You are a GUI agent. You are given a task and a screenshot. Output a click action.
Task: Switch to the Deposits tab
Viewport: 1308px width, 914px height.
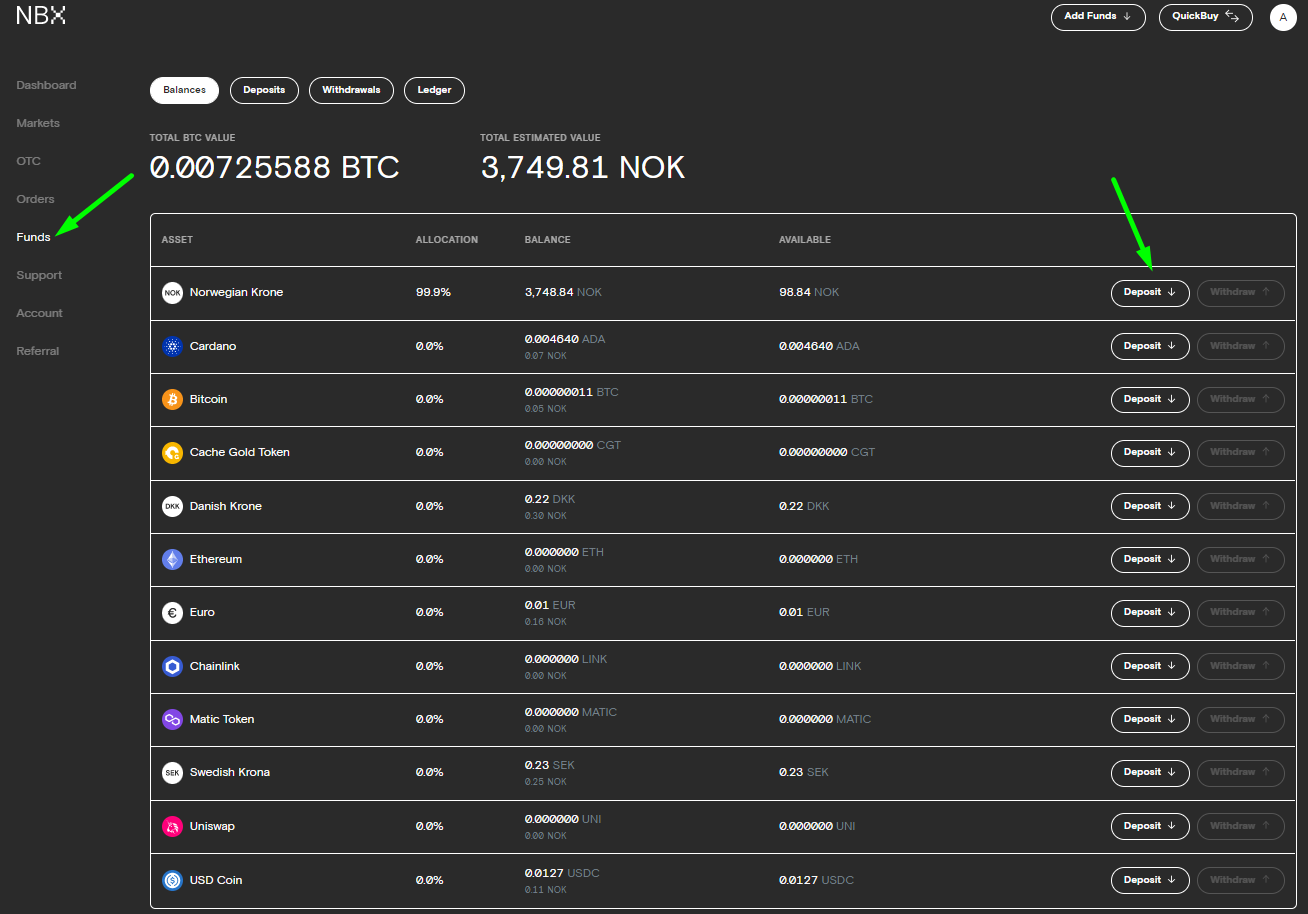coord(264,90)
